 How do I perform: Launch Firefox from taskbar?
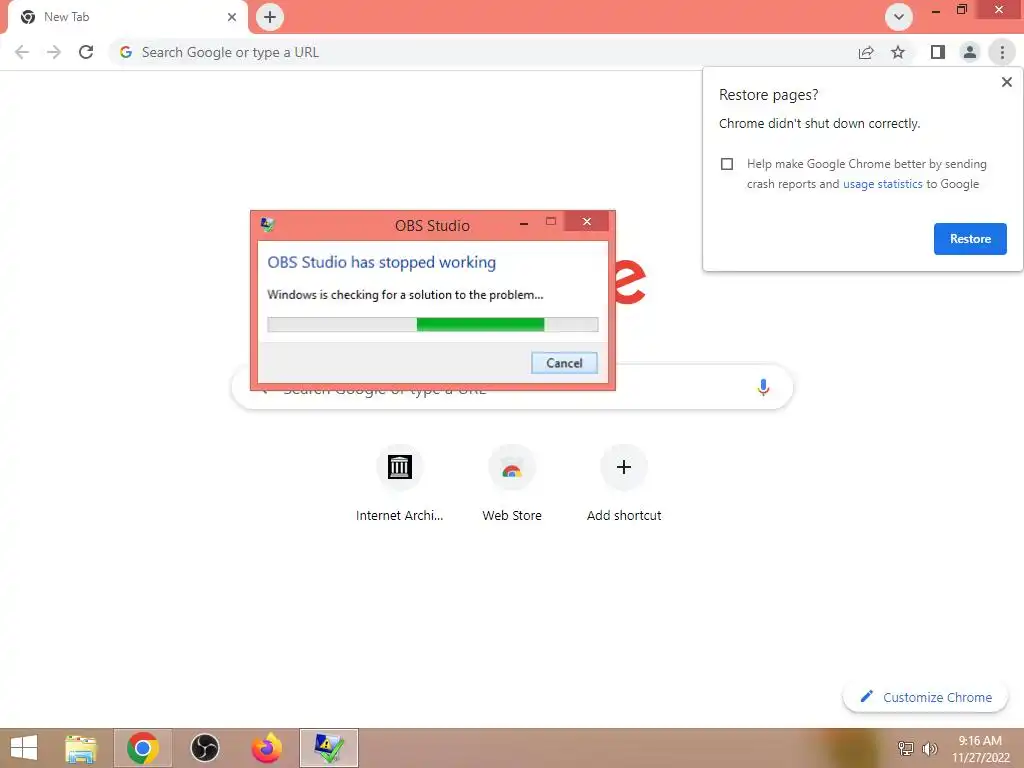click(x=266, y=748)
